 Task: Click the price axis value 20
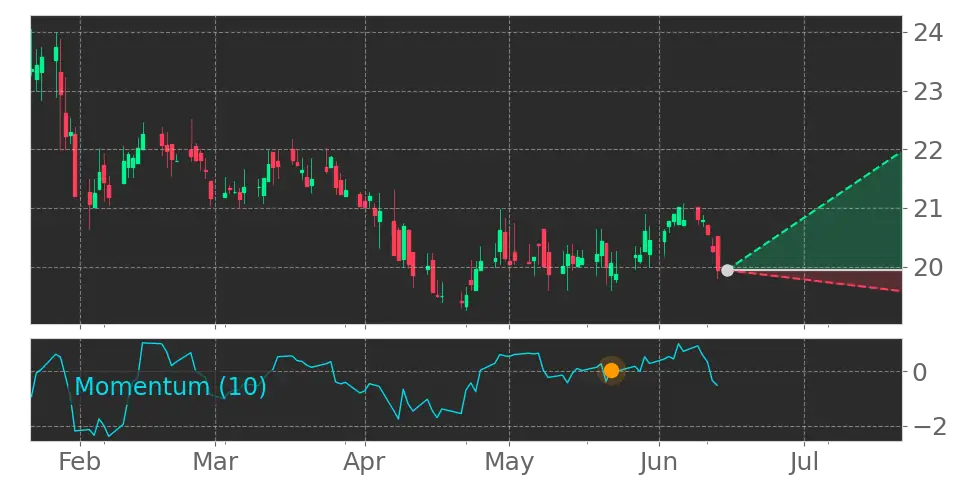point(928,268)
